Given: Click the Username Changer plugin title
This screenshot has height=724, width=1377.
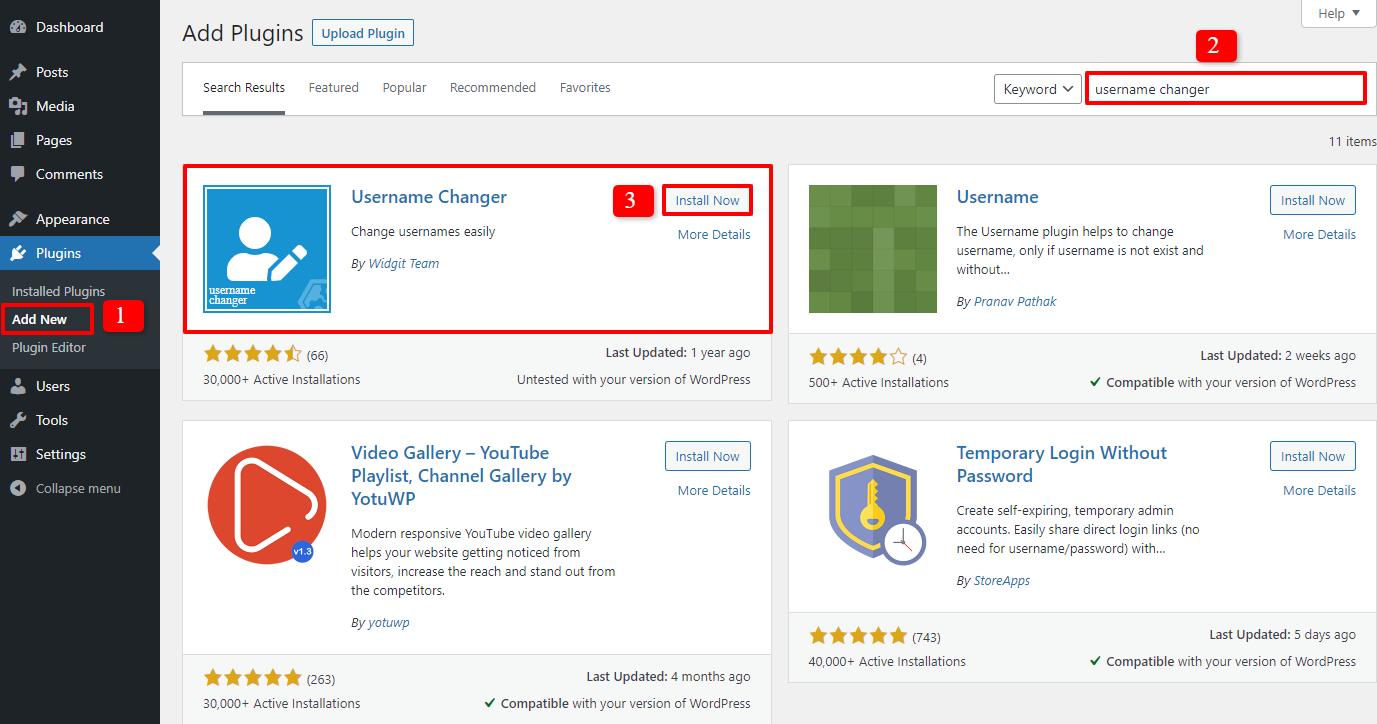Looking at the screenshot, I should click(x=429, y=197).
